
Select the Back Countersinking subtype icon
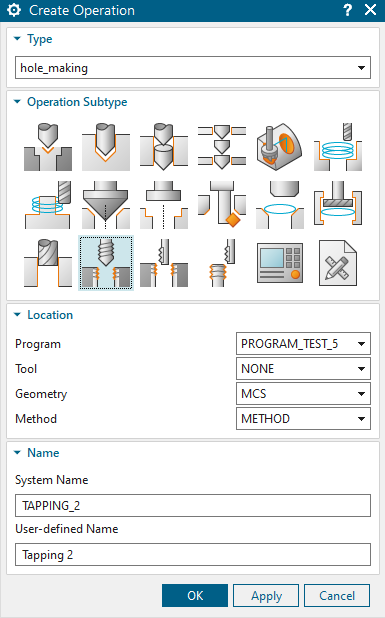(x=280, y=147)
